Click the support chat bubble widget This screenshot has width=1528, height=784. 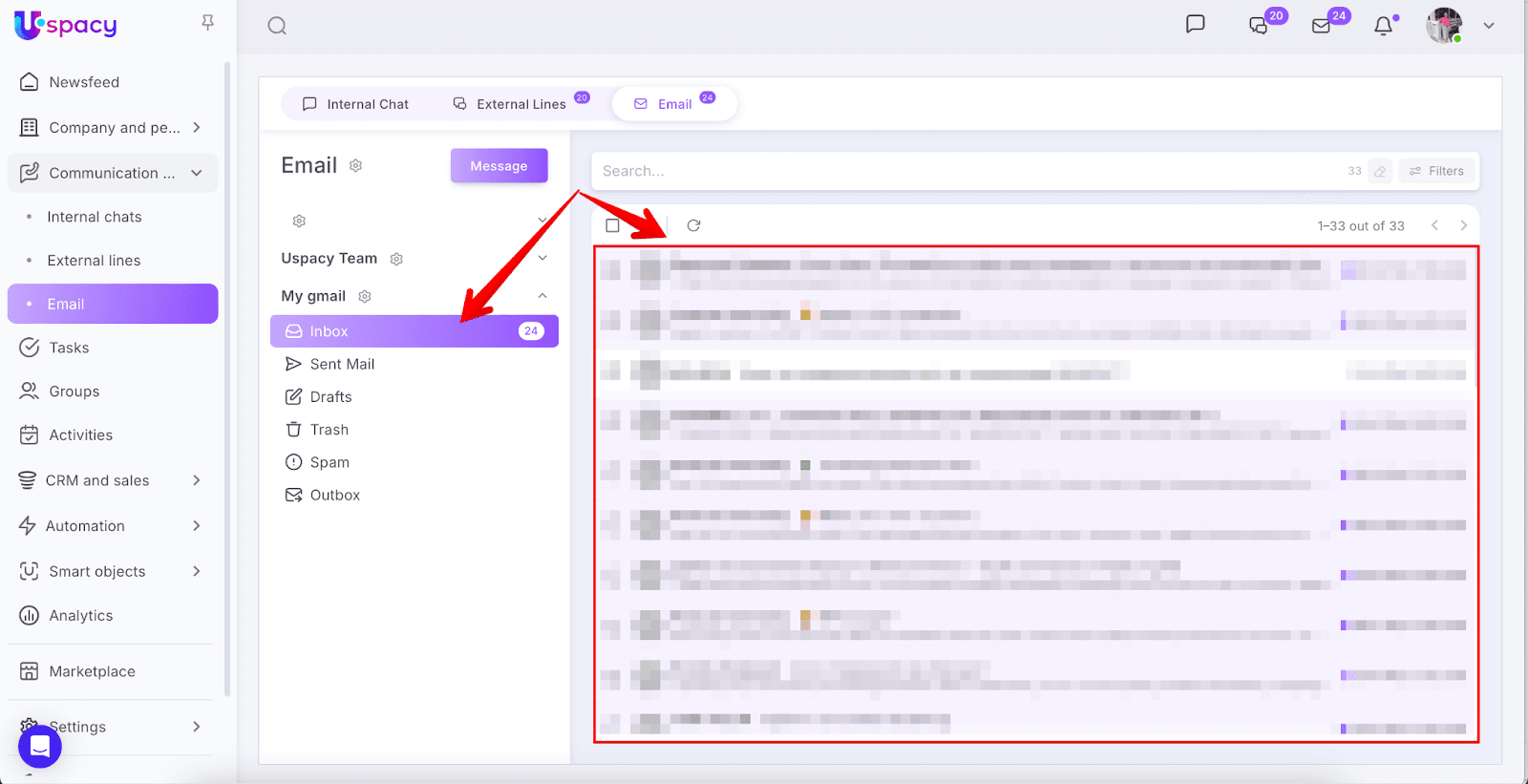[x=40, y=745]
